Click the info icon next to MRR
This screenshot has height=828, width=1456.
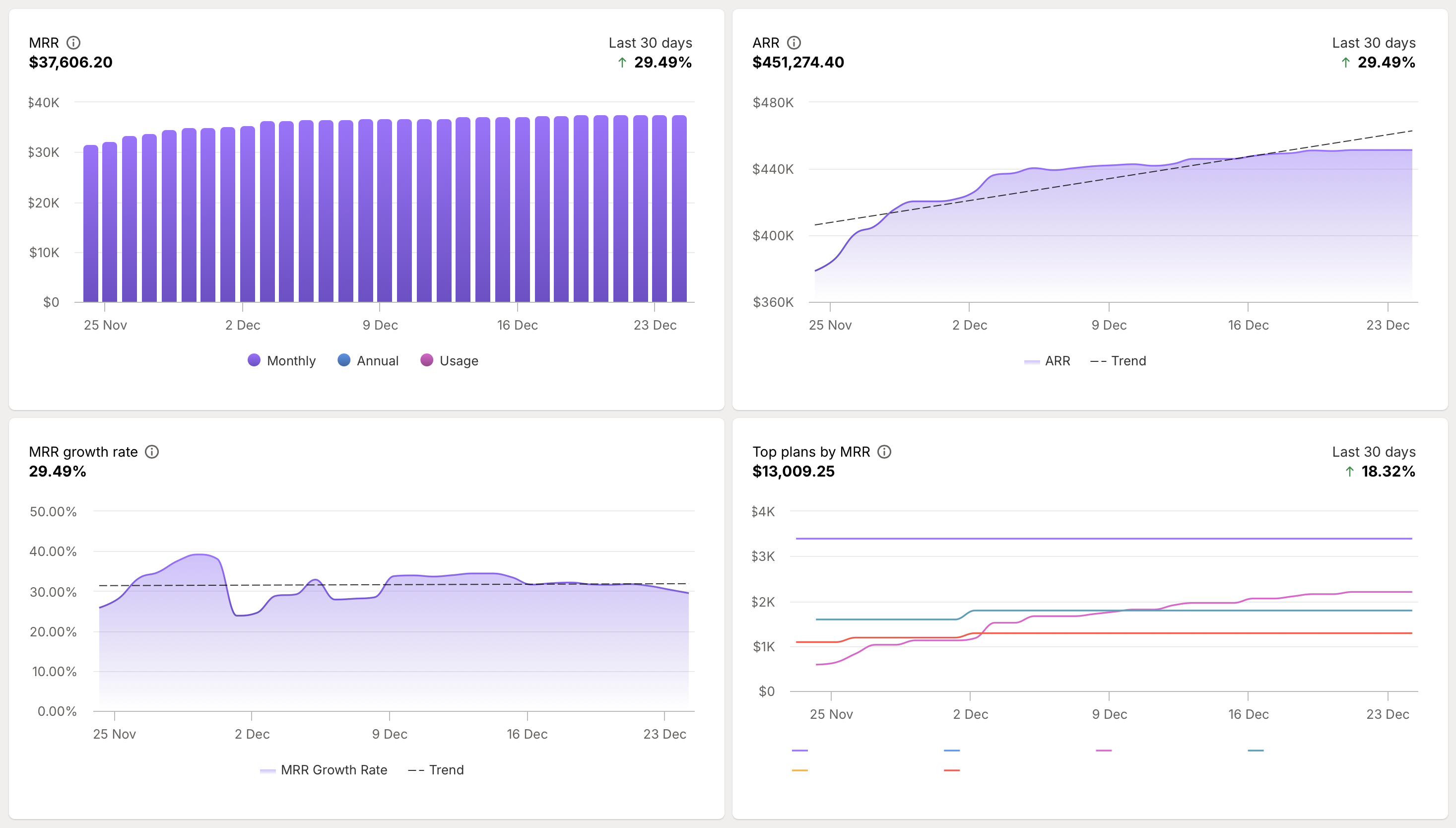click(74, 42)
